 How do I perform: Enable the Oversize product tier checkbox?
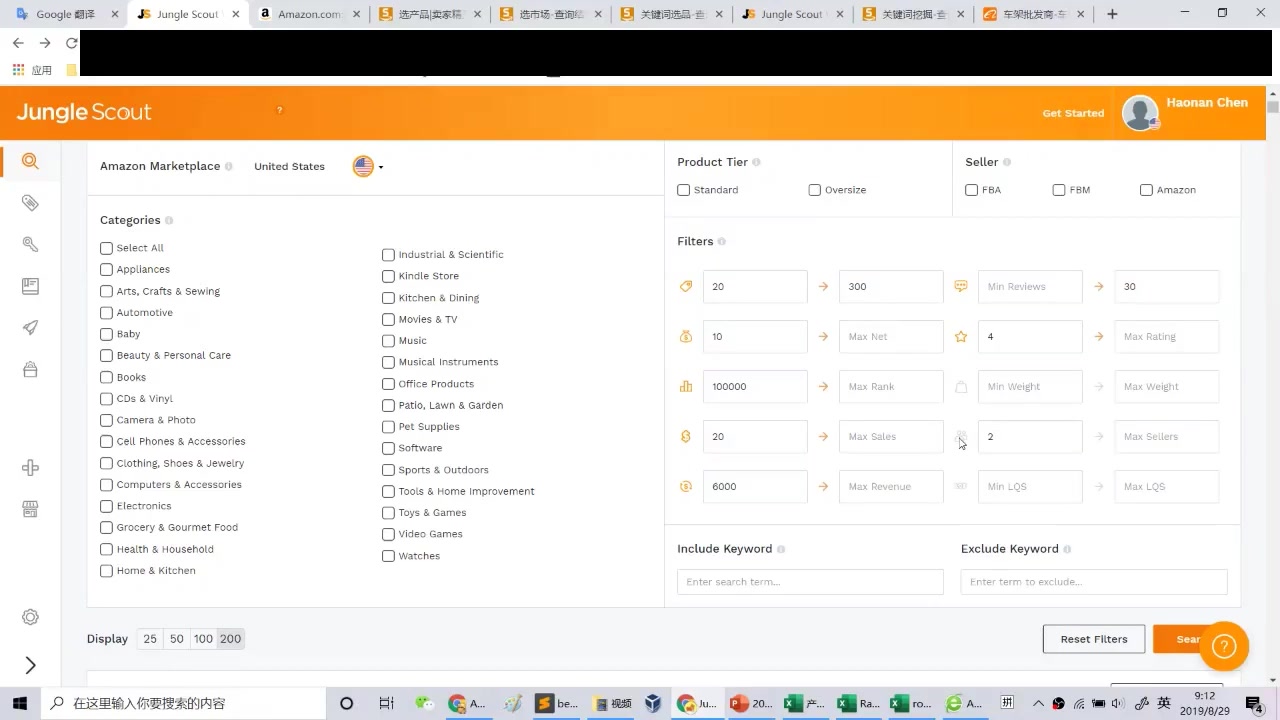815,190
